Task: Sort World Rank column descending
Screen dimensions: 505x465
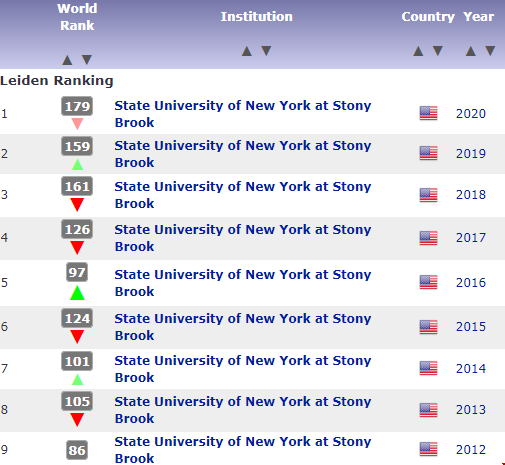Action: (x=87, y=60)
